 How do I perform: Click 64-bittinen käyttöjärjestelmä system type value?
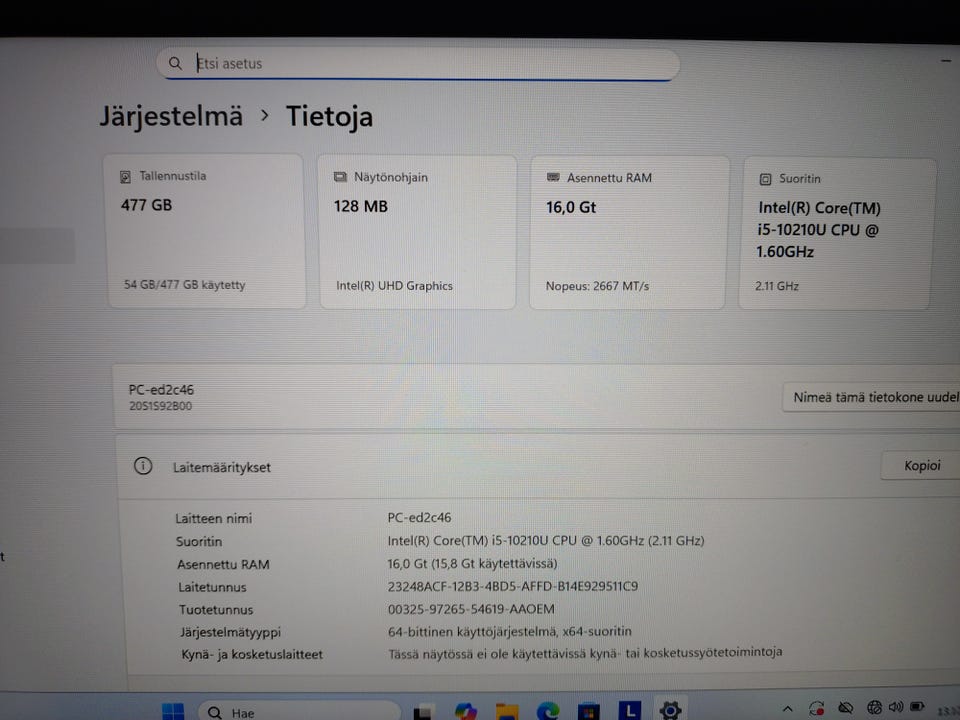[509, 631]
